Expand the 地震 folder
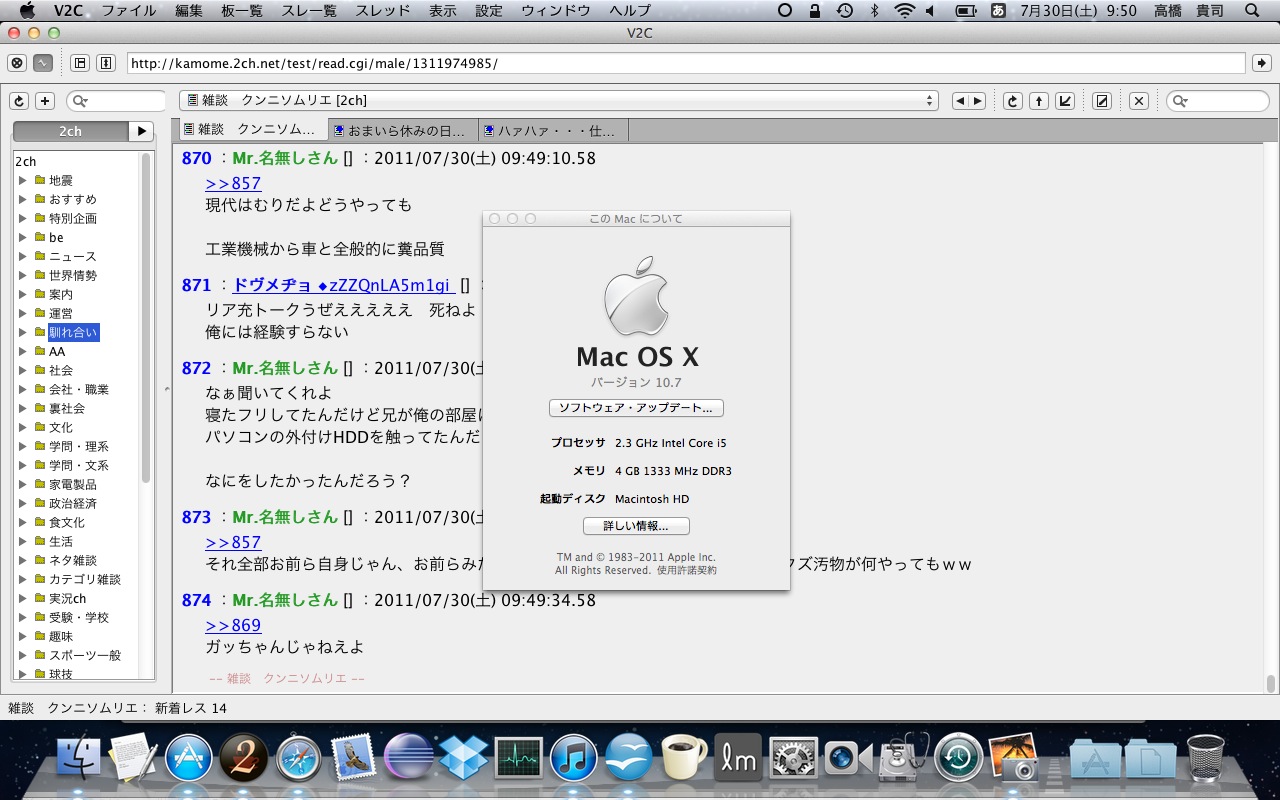Screen dimensions: 1280x800 coord(23,180)
